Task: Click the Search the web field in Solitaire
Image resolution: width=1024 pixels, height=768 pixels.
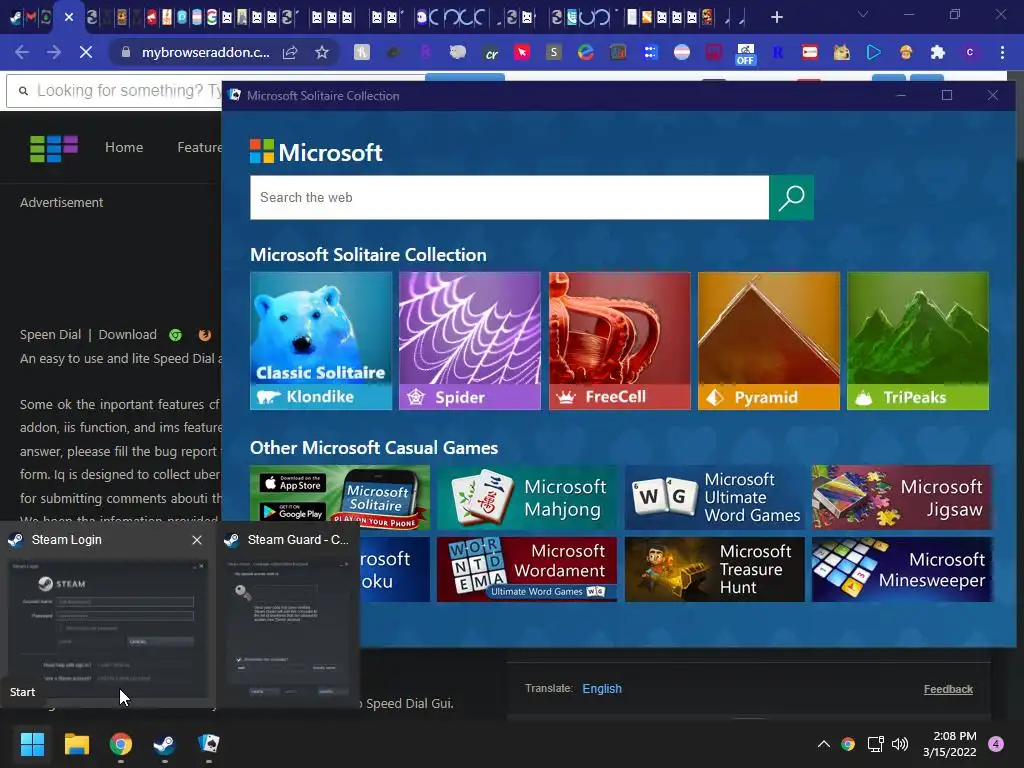Action: click(x=509, y=197)
